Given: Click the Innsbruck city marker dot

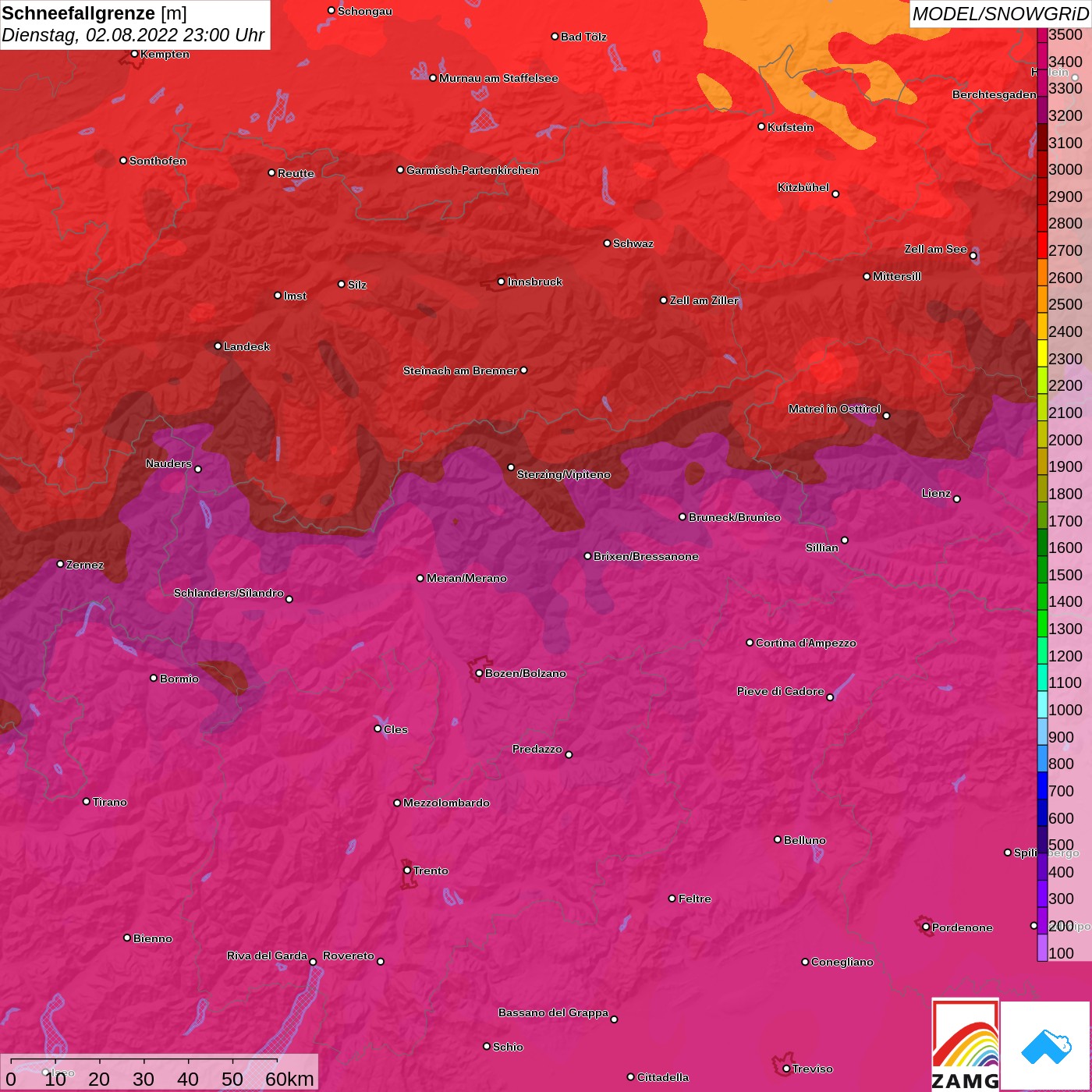Looking at the screenshot, I should pos(502,282).
